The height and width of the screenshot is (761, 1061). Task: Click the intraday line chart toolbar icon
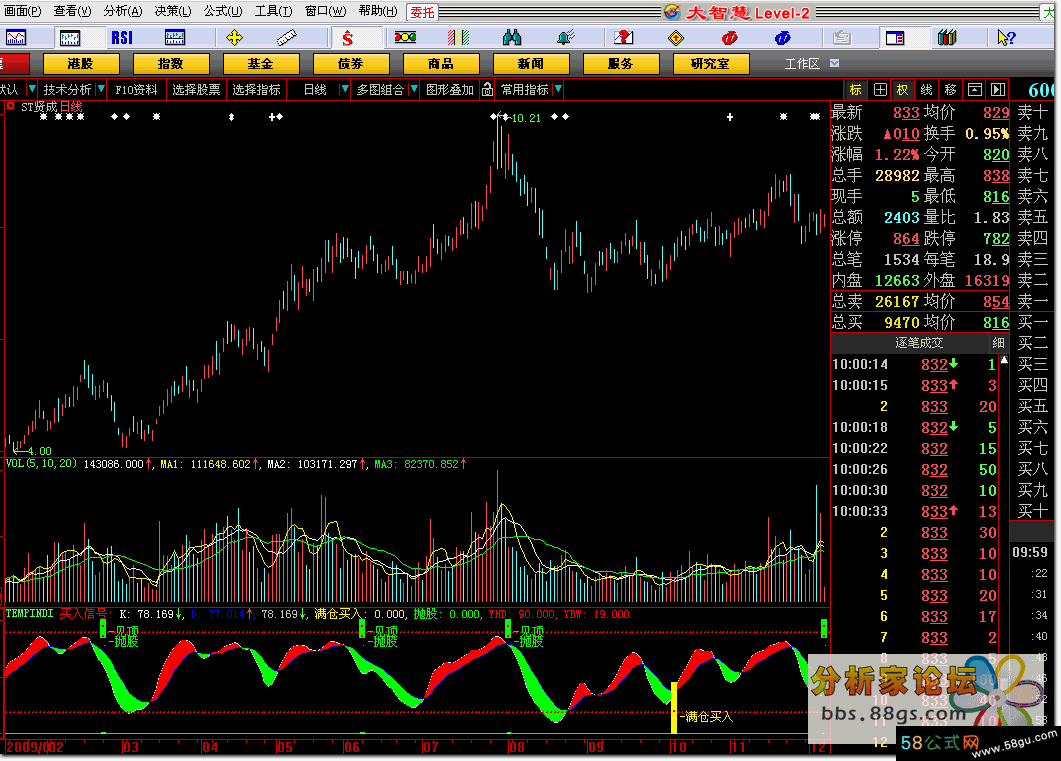click(16, 38)
